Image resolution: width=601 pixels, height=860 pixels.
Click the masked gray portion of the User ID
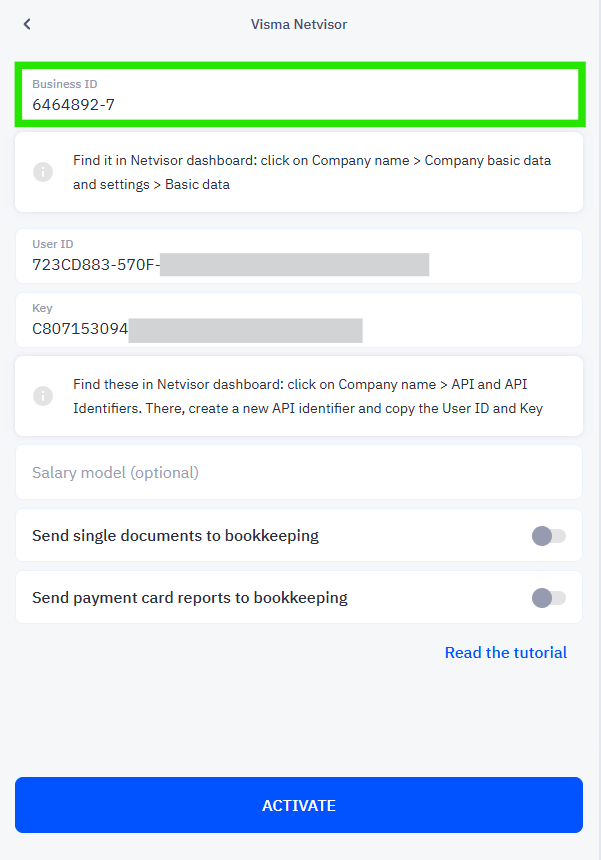click(x=294, y=264)
